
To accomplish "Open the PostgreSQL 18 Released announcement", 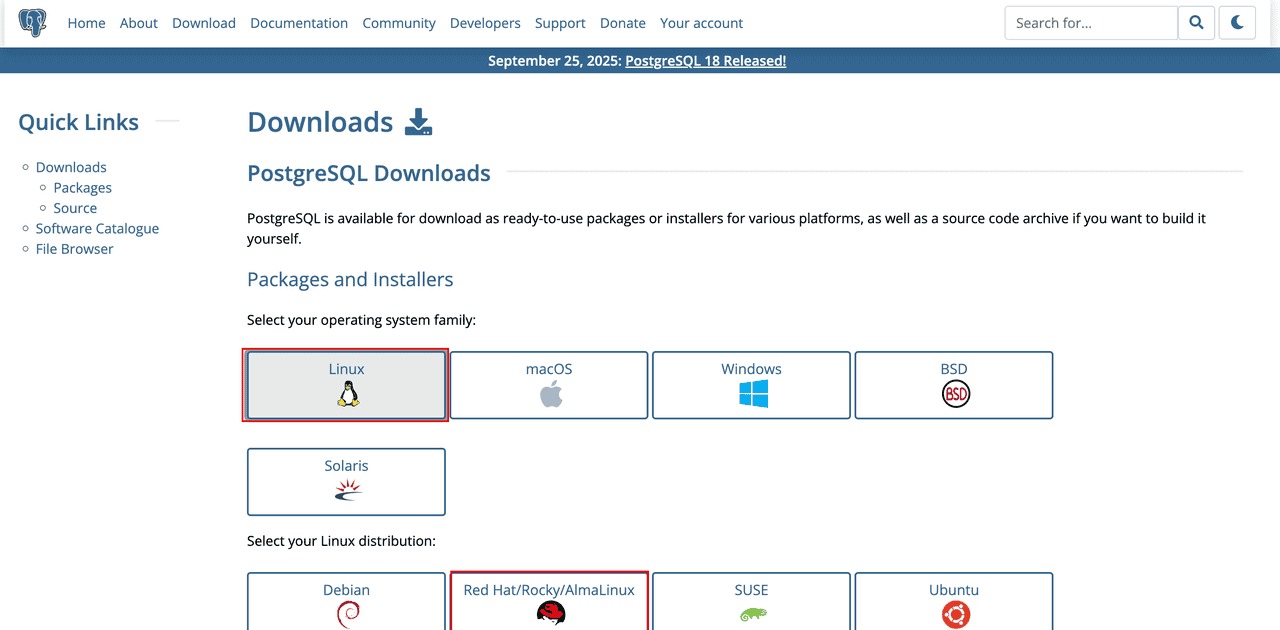I will pos(705,60).
